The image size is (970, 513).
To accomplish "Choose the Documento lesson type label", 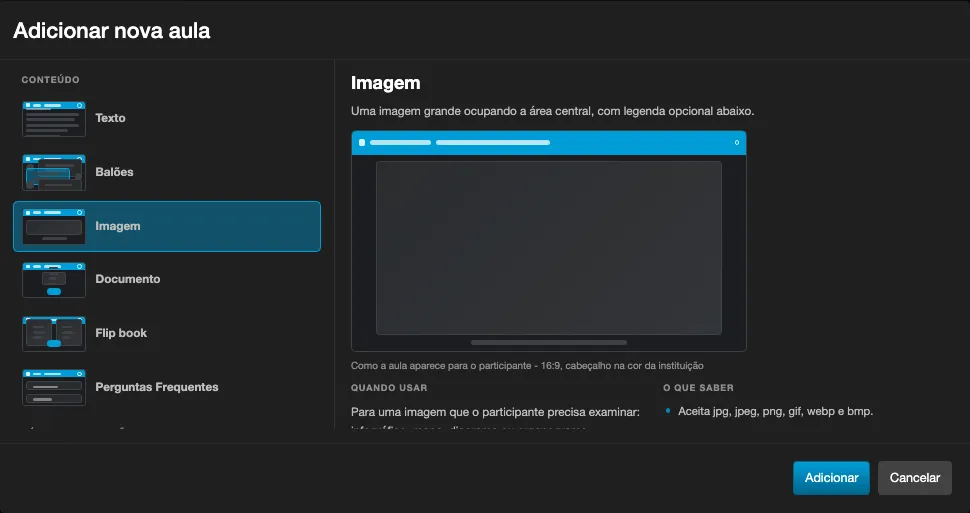I will 127,279.
